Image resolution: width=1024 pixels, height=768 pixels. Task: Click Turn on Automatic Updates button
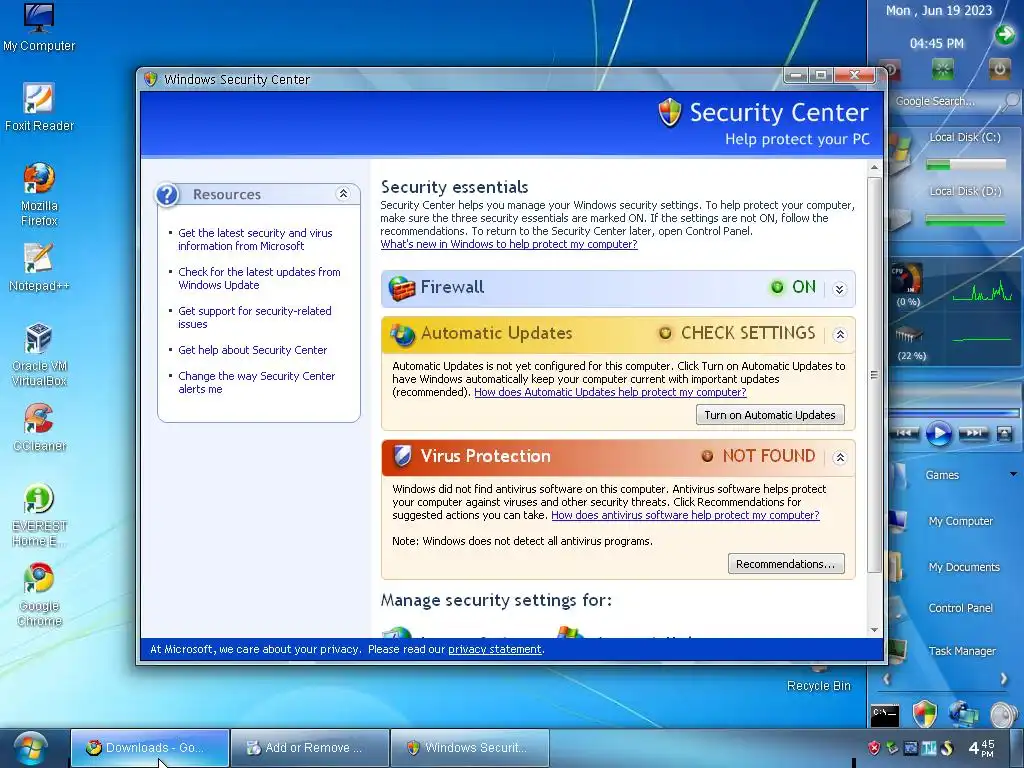coord(770,415)
